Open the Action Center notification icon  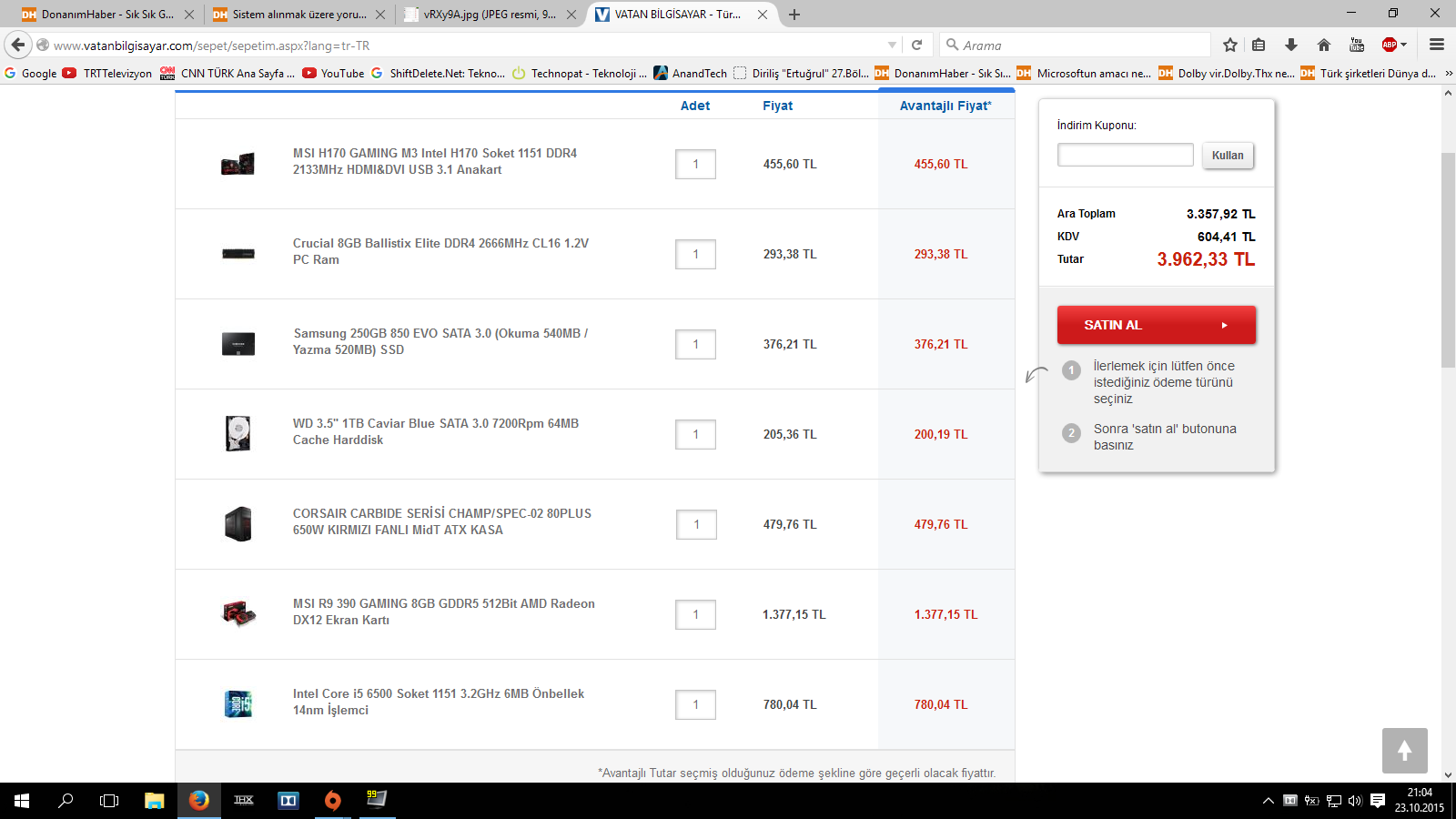pos(1378,801)
